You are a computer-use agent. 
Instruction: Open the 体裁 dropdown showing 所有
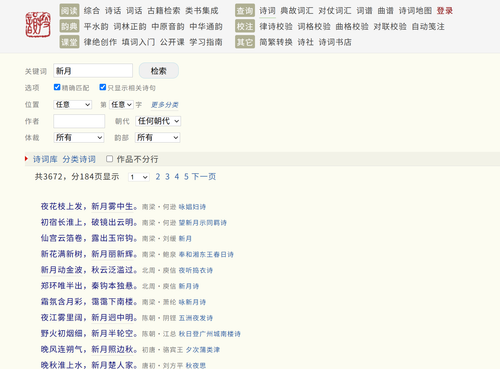tap(79, 137)
